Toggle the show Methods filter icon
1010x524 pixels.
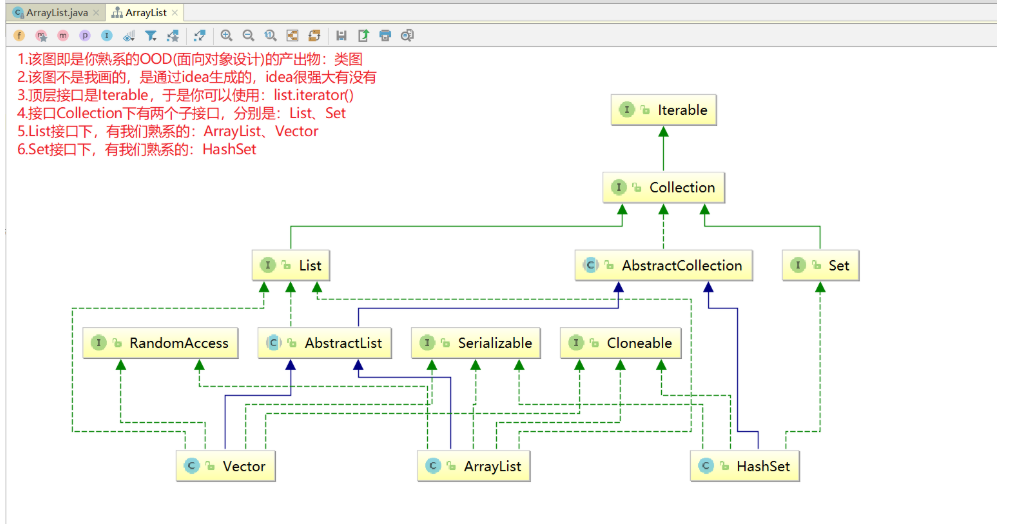click(63, 35)
